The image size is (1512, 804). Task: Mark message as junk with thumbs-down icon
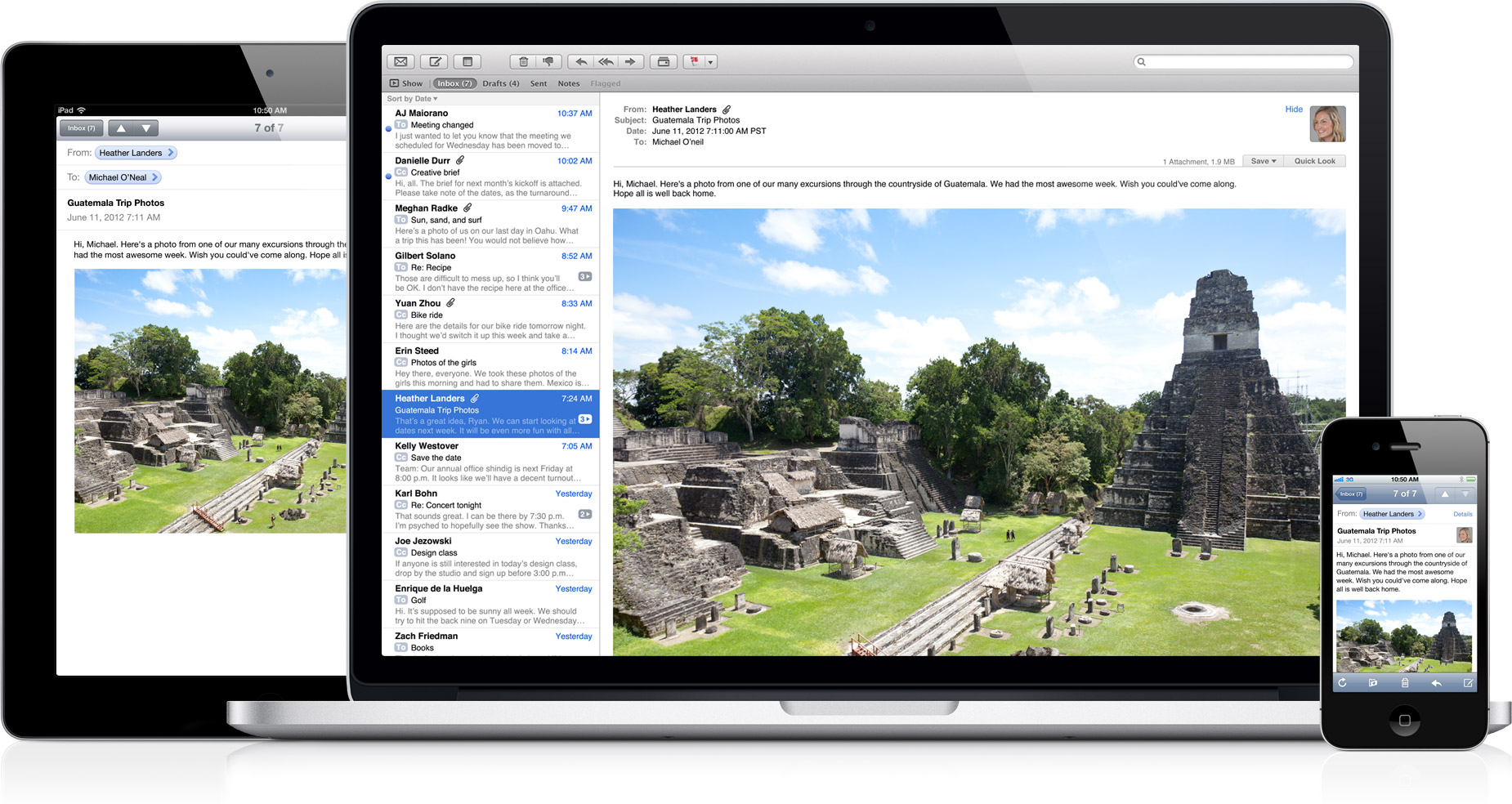[x=548, y=62]
